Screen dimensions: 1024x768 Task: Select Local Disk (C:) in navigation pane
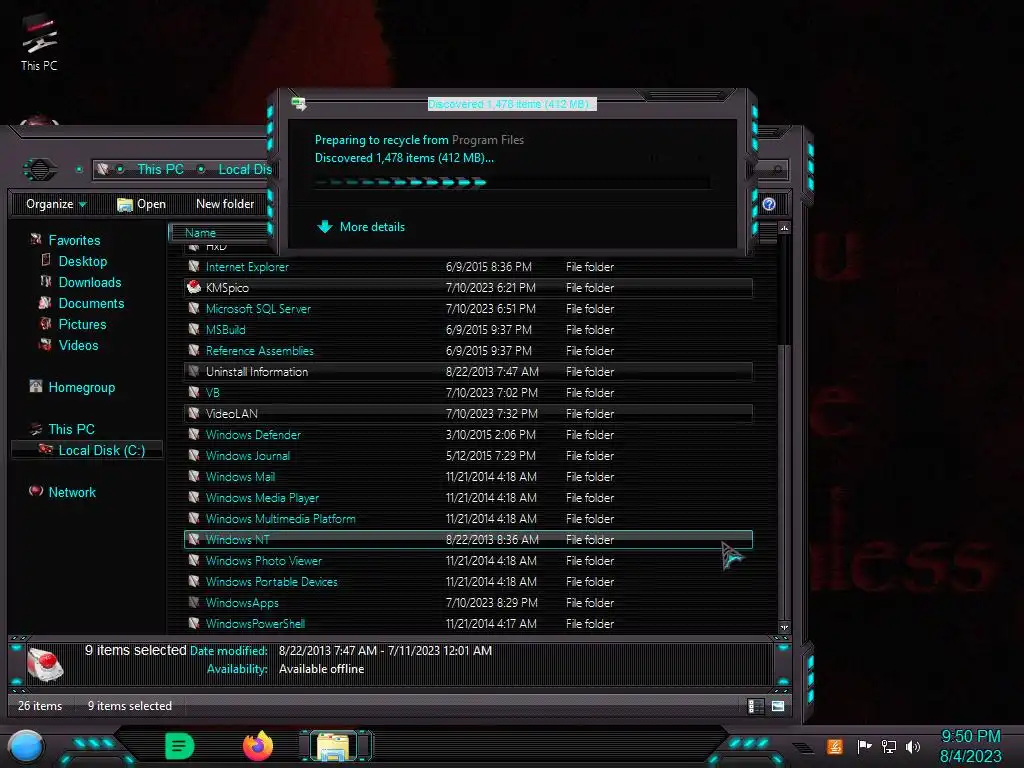[102, 450]
